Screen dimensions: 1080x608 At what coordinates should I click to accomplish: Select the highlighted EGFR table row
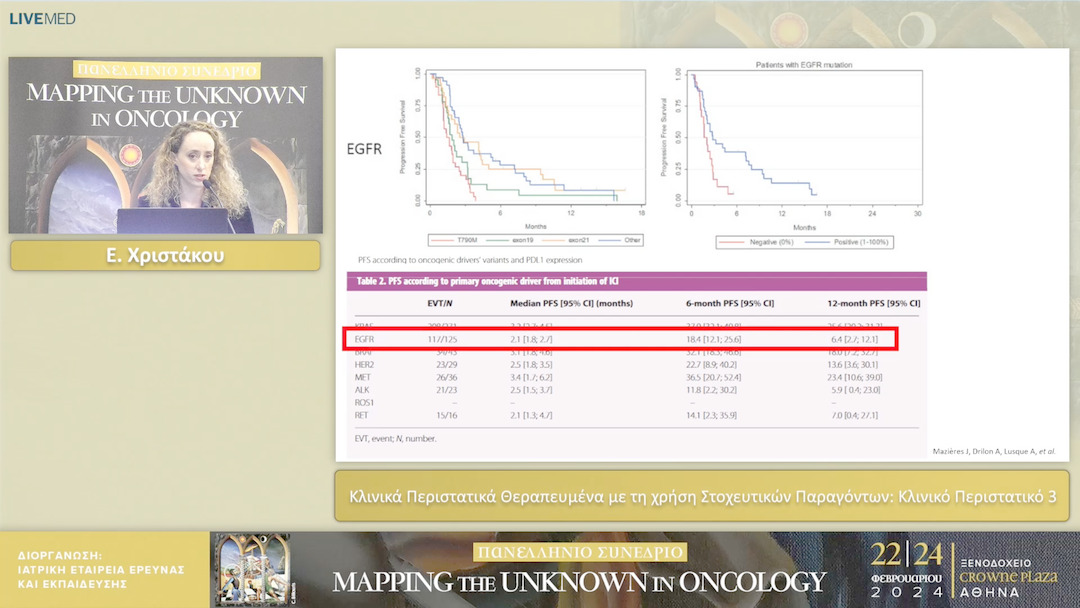point(620,340)
